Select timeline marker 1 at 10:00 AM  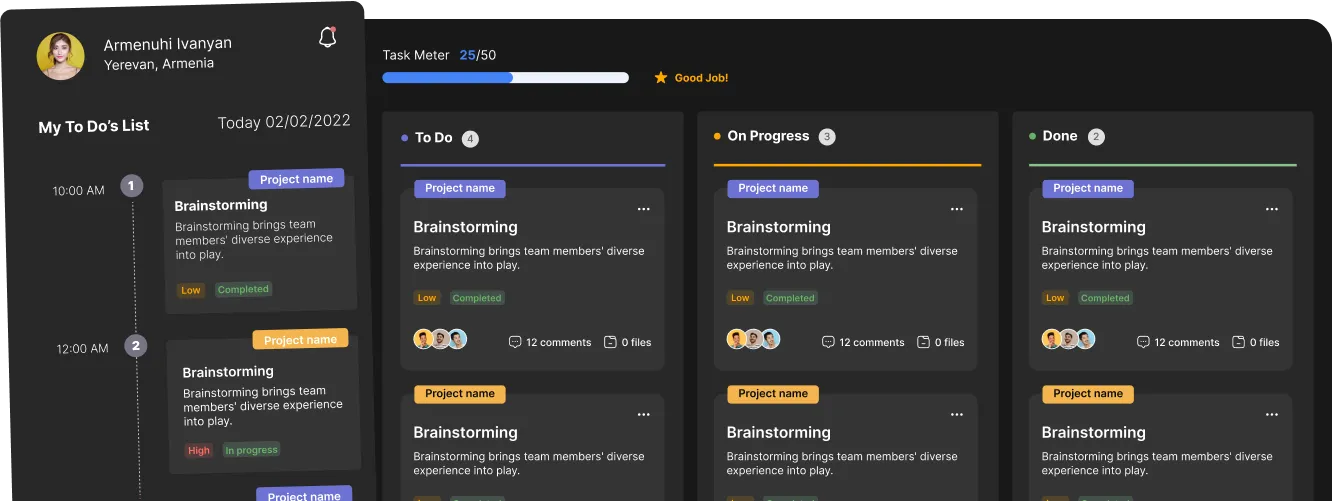coord(132,186)
